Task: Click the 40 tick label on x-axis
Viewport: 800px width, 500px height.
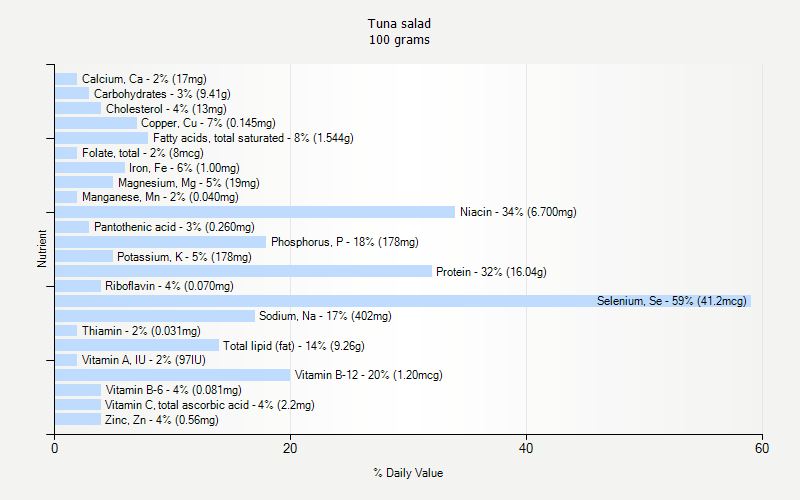Action: point(526,449)
